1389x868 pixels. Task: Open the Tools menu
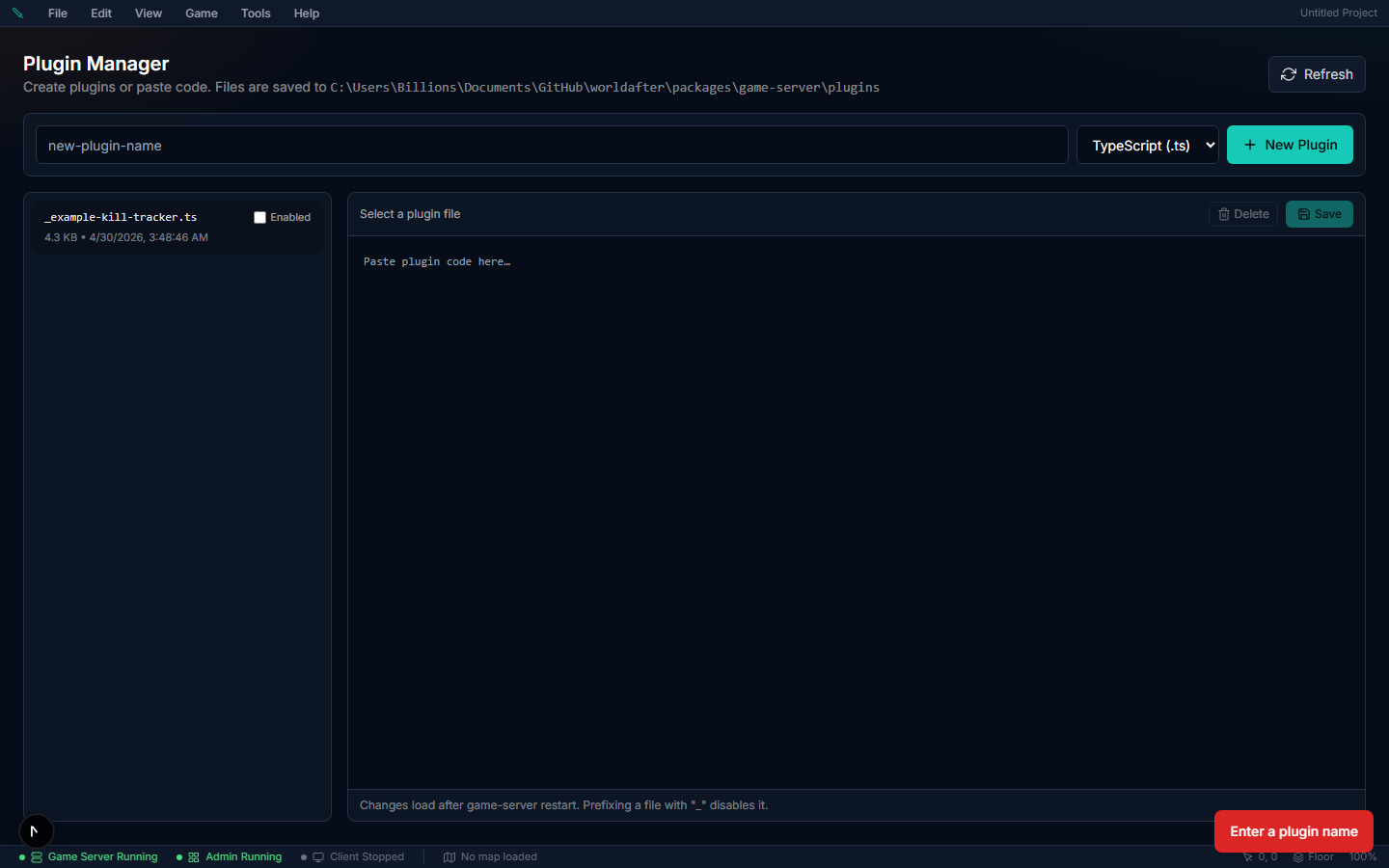point(256,14)
